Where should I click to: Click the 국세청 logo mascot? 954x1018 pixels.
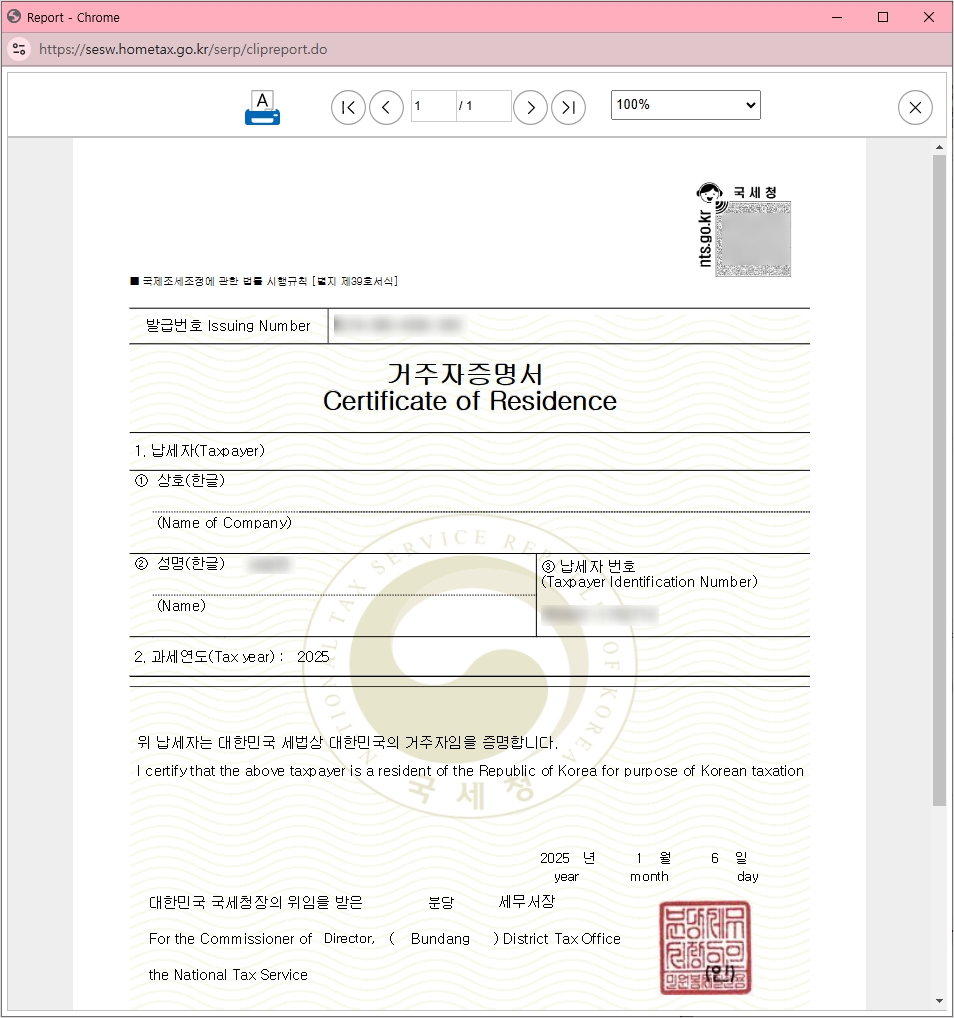709,193
